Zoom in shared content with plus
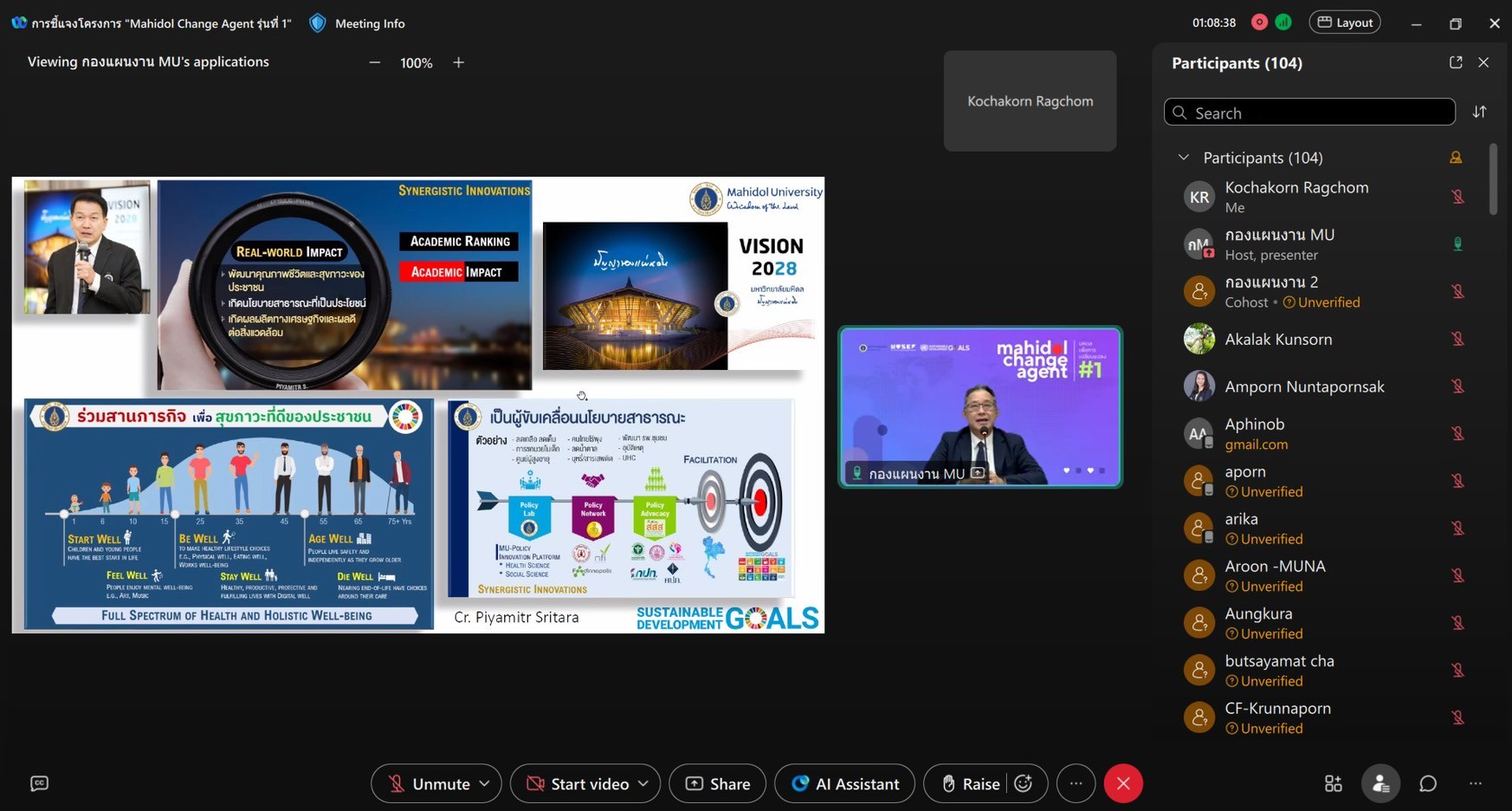Screen dimensions: 1512x811 459,62
